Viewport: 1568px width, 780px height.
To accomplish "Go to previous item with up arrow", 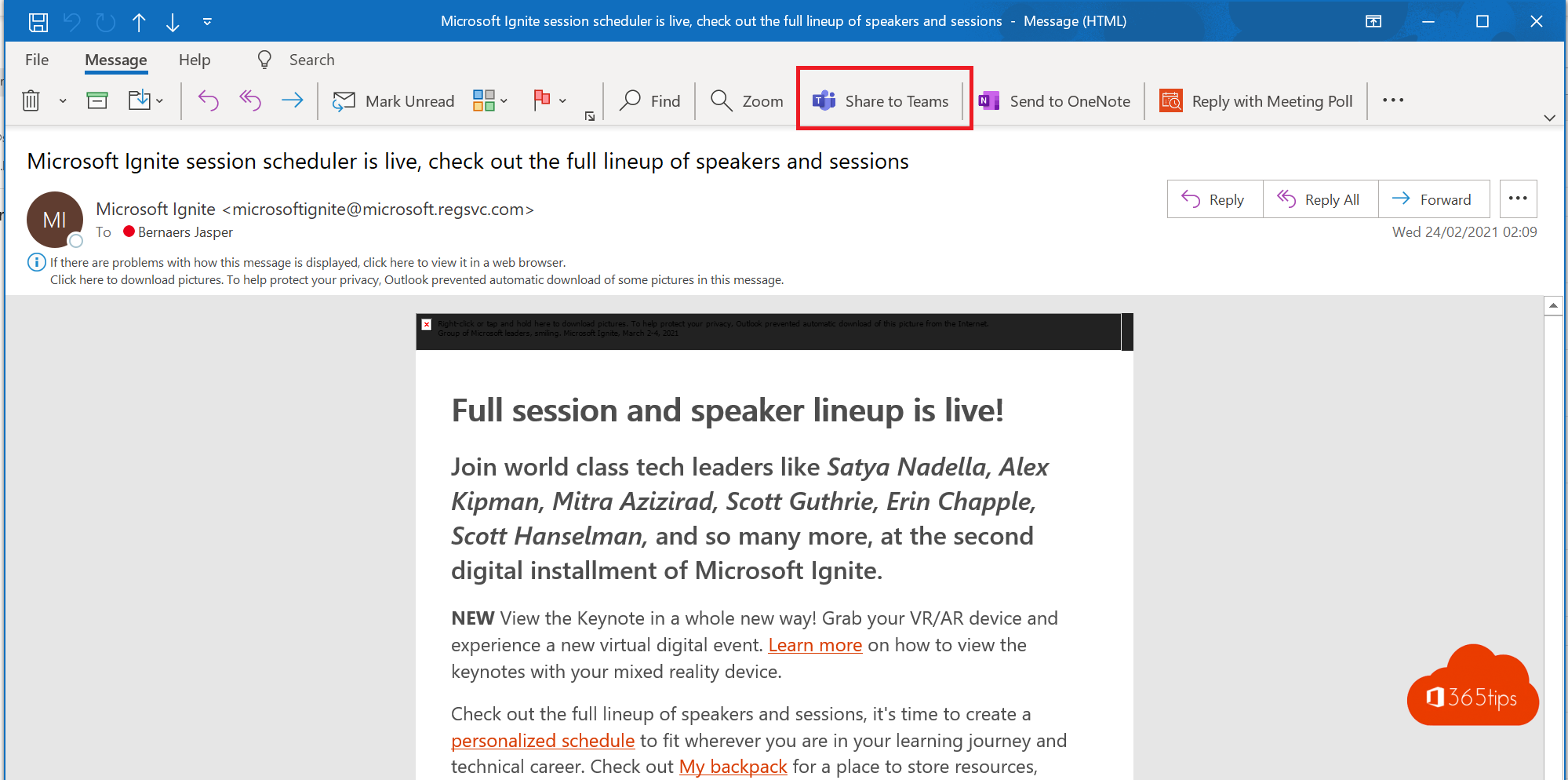I will coord(139,22).
